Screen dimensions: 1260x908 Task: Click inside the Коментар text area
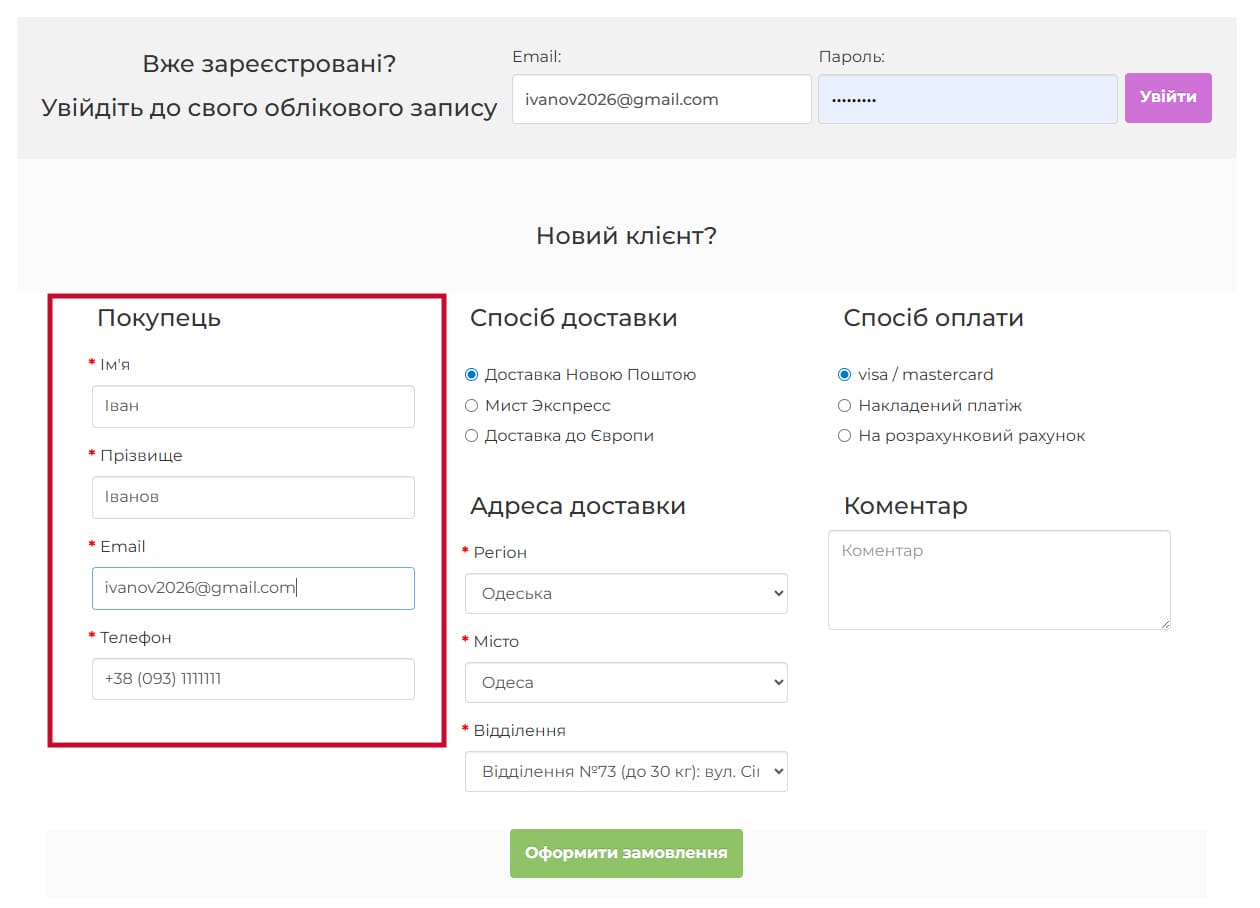tap(998, 580)
